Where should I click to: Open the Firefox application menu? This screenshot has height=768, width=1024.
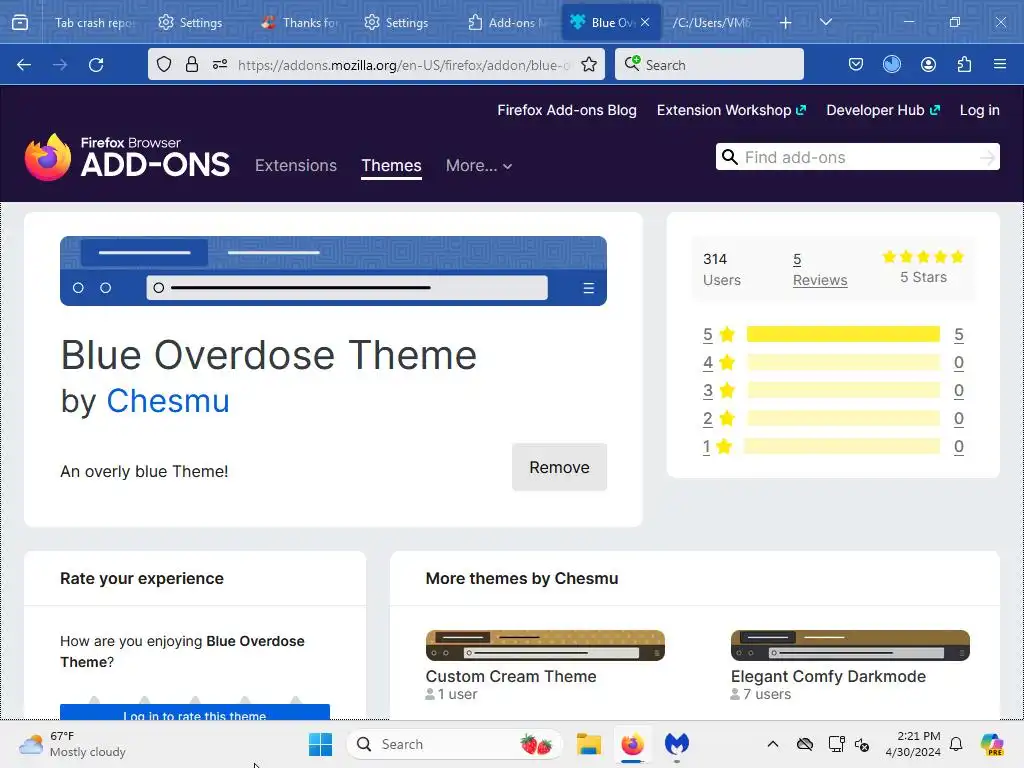1000,65
